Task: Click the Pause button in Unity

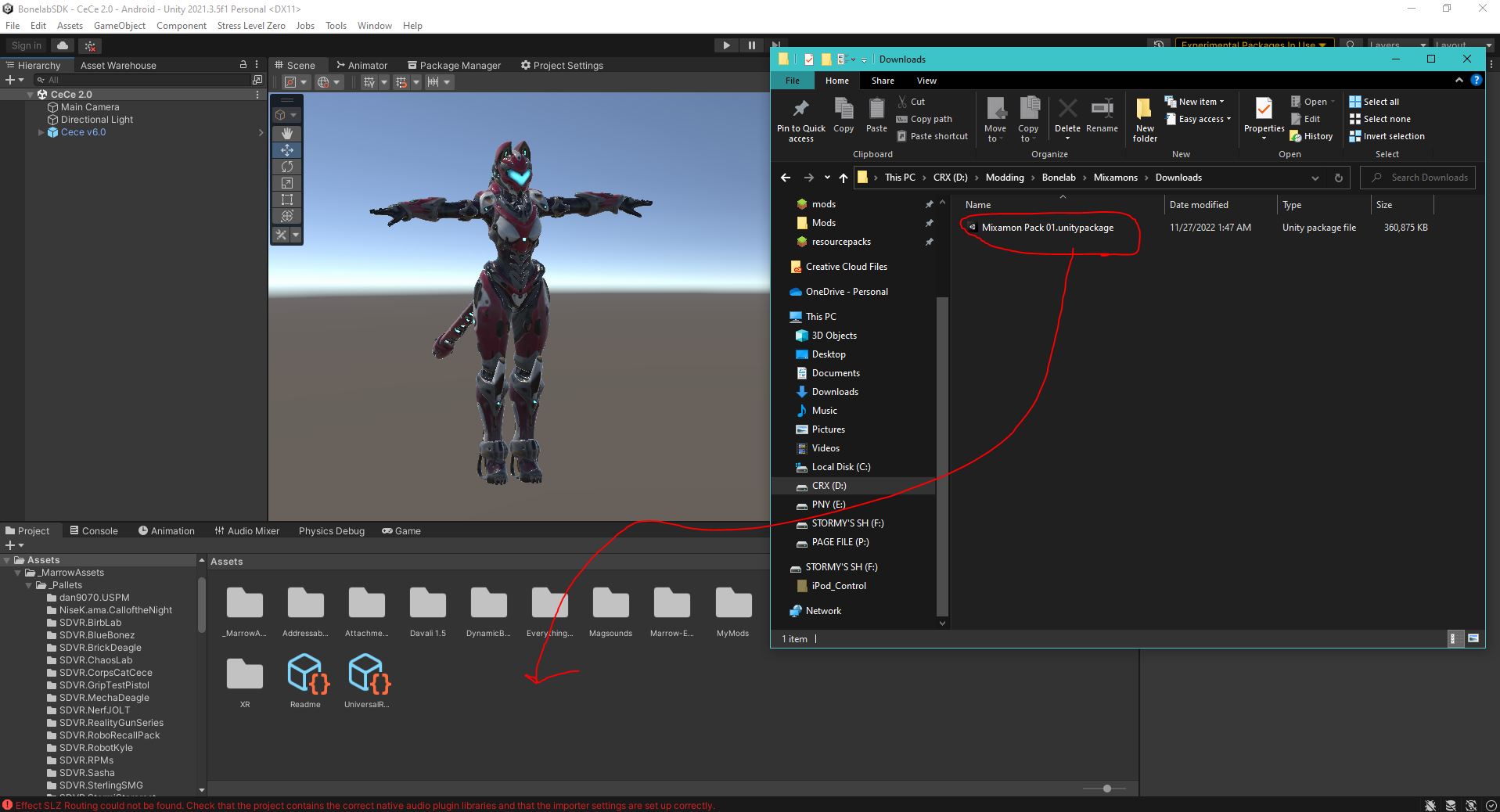Action: 752,45
